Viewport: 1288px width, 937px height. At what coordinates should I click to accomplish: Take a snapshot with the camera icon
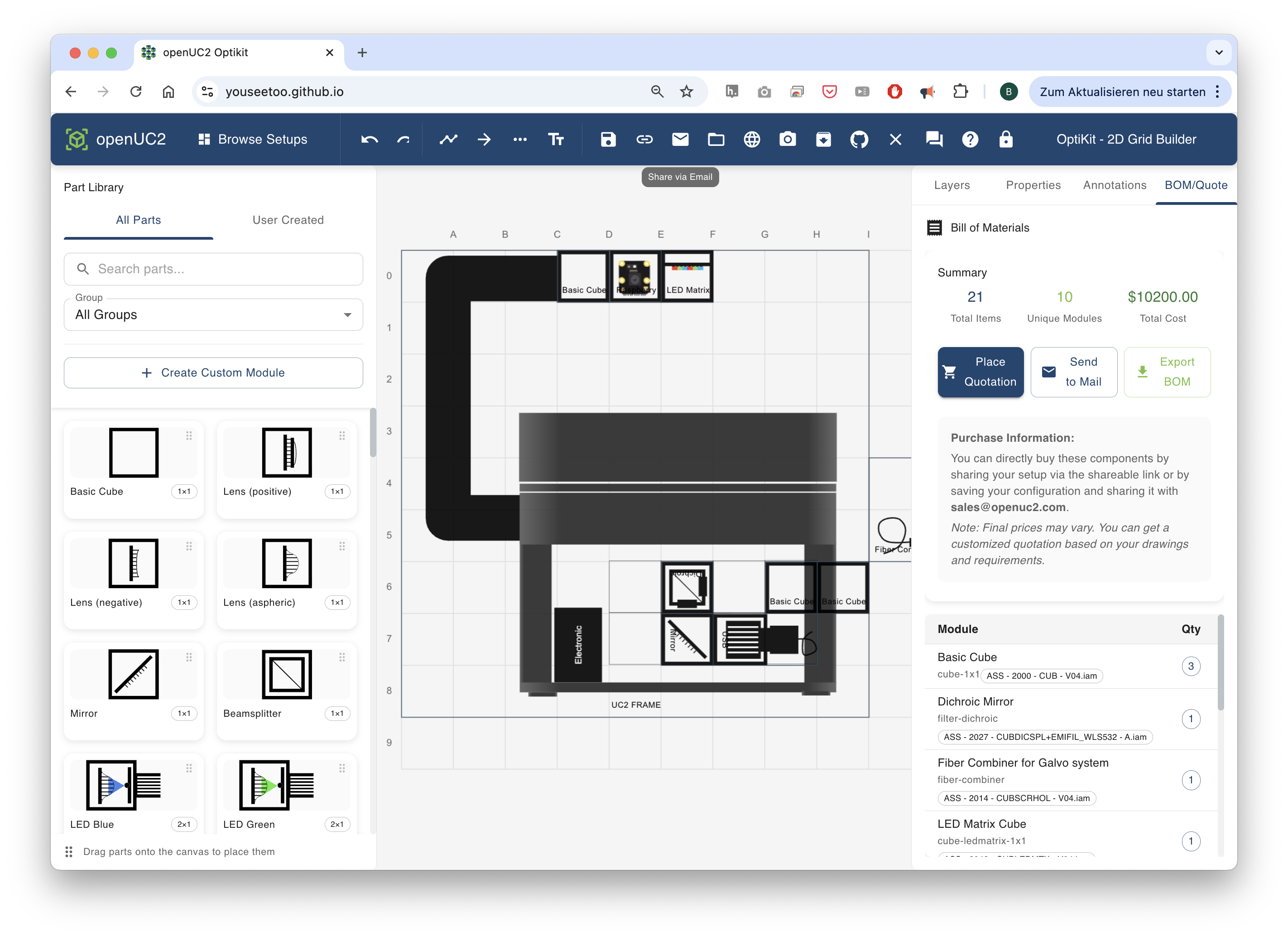pos(787,139)
